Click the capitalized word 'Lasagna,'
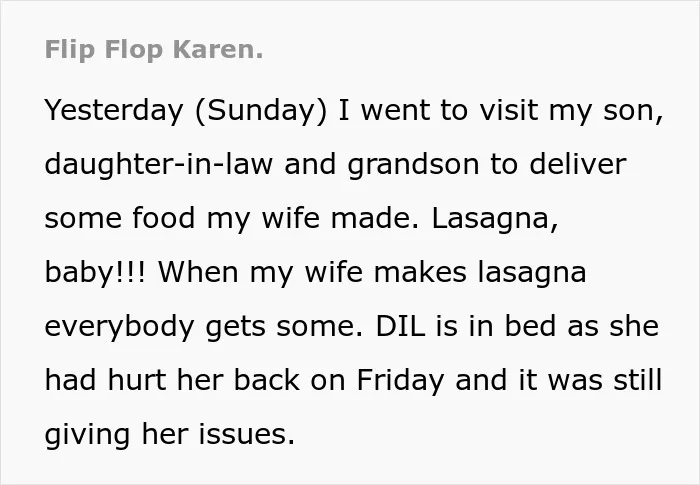This screenshot has height=485, width=700. point(495,219)
